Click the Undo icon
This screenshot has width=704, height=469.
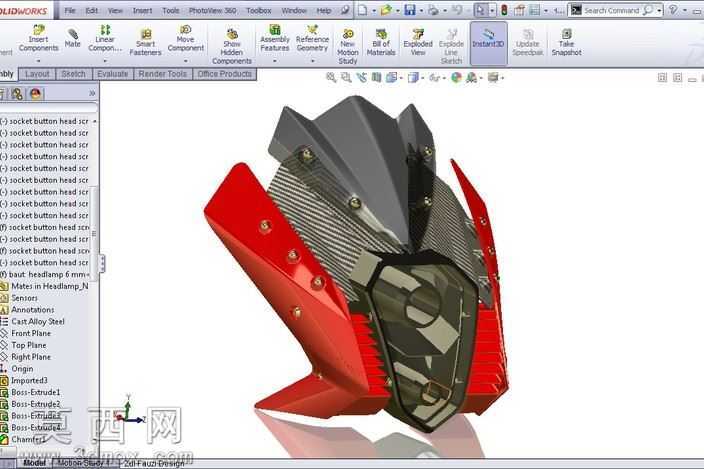[458, 10]
